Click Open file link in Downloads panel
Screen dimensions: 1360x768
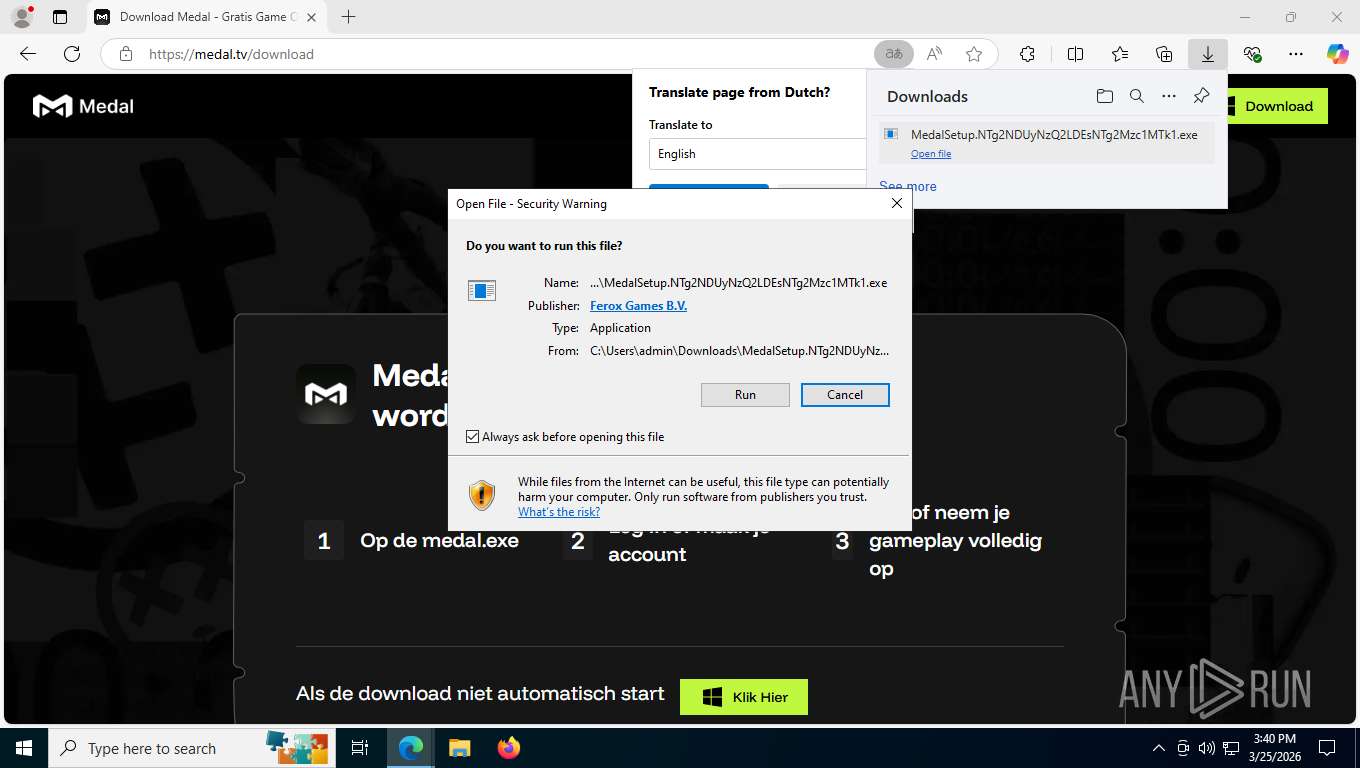point(931,154)
